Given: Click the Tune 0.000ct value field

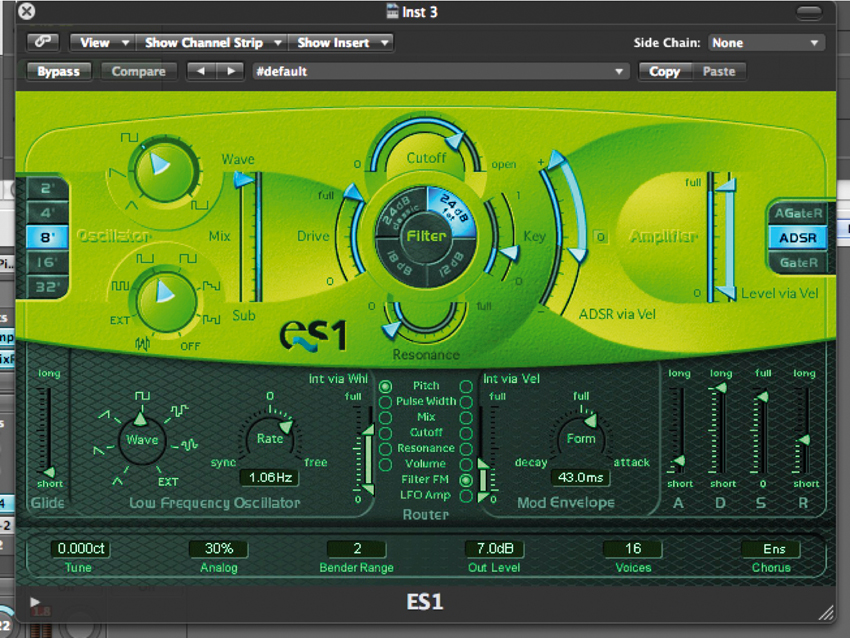Looking at the screenshot, I should [81, 549].
